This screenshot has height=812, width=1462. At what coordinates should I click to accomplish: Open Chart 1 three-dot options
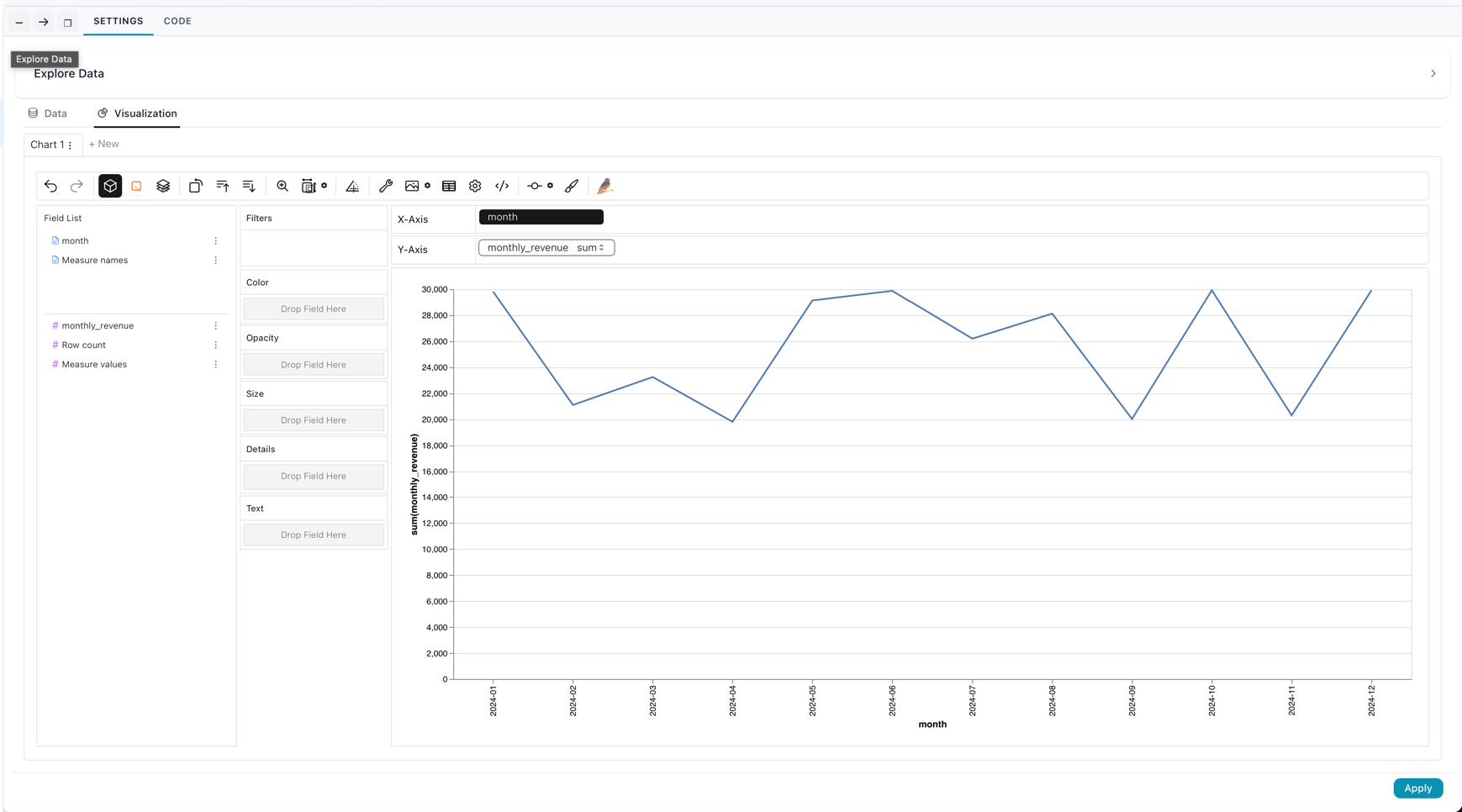(x=70, y=145)
